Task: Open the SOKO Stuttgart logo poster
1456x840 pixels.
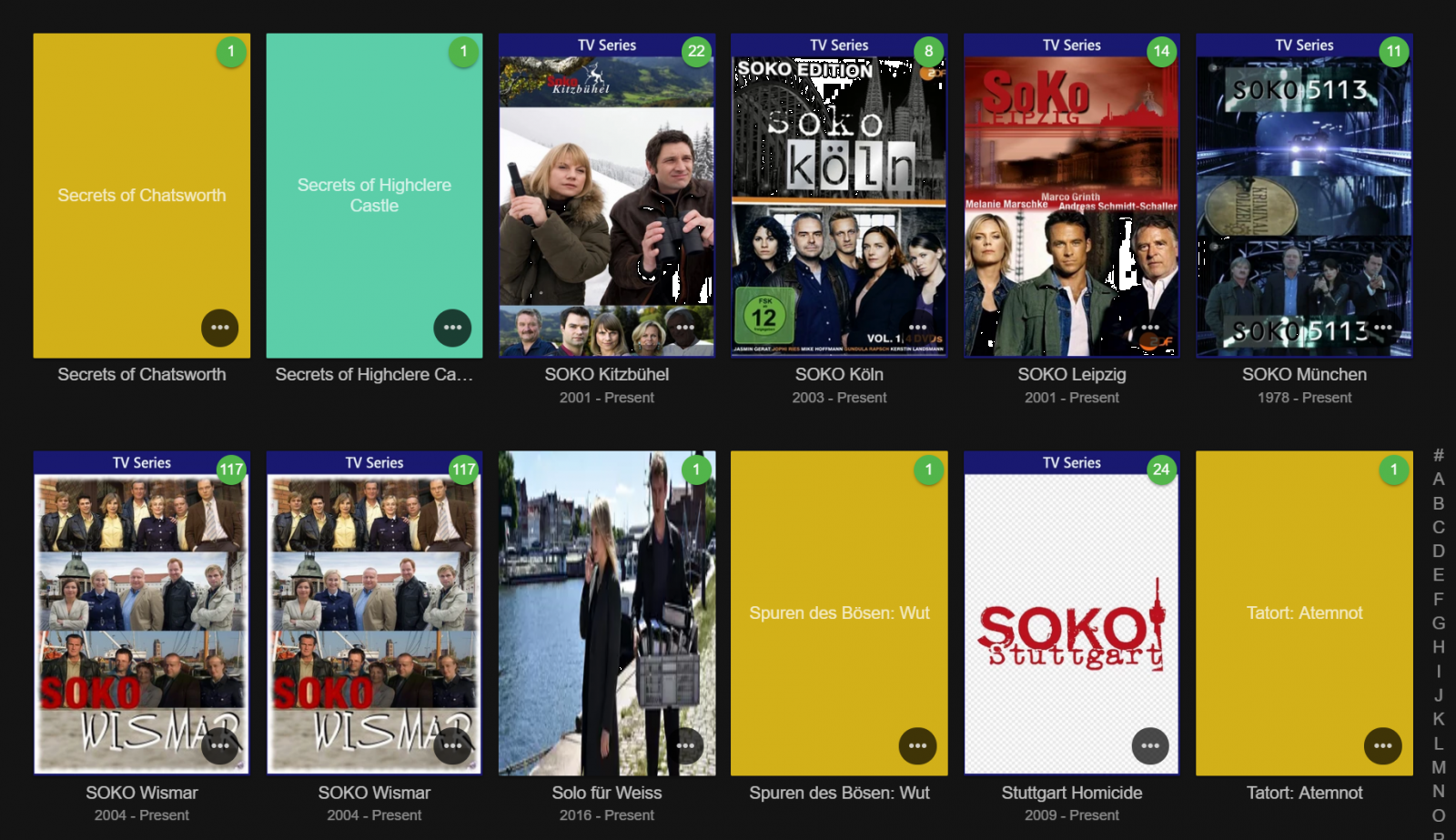Action: tap(1072, 613)
